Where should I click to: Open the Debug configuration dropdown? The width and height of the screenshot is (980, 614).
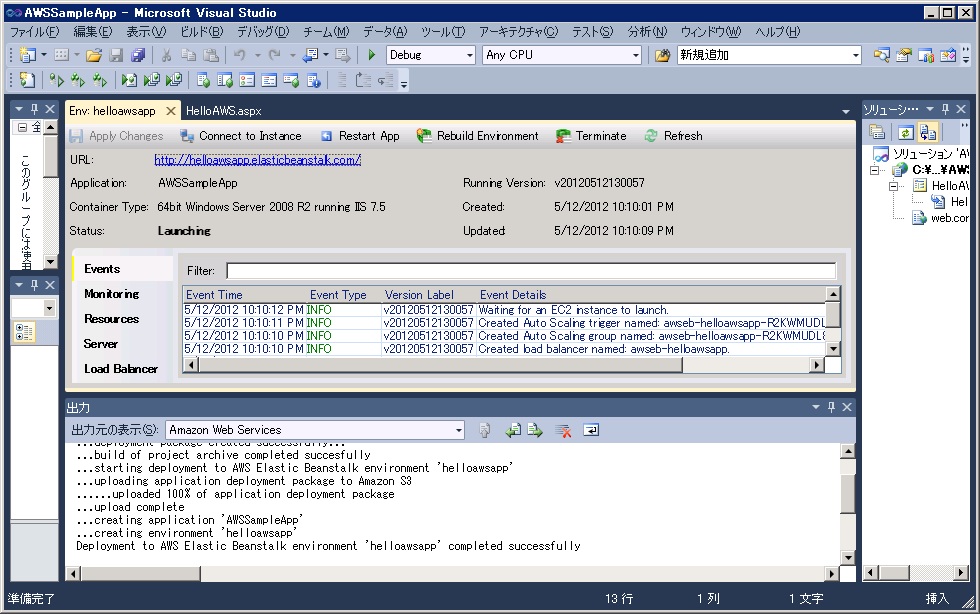469,55
